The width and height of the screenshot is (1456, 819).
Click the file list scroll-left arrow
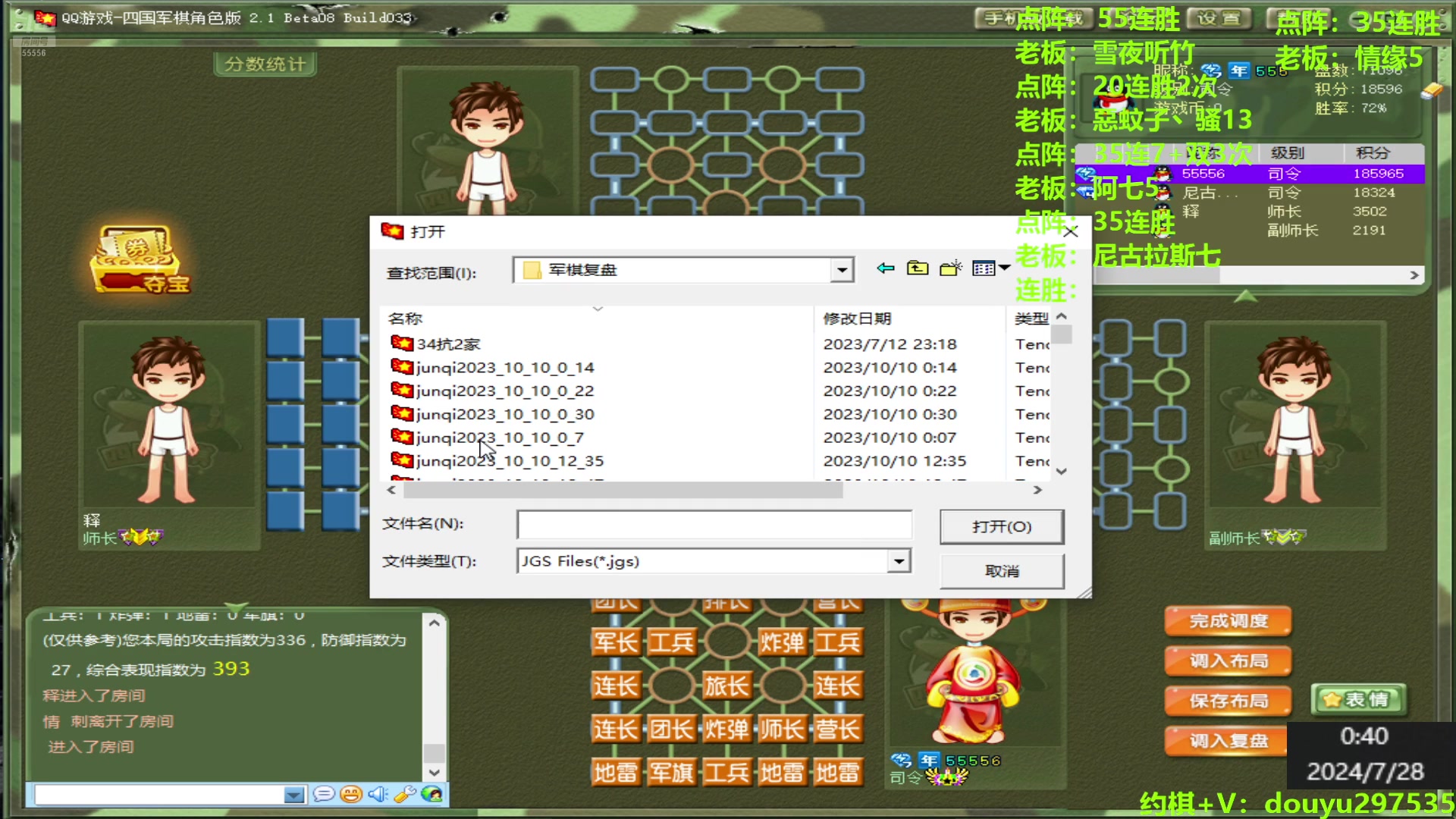coord(391,491)
